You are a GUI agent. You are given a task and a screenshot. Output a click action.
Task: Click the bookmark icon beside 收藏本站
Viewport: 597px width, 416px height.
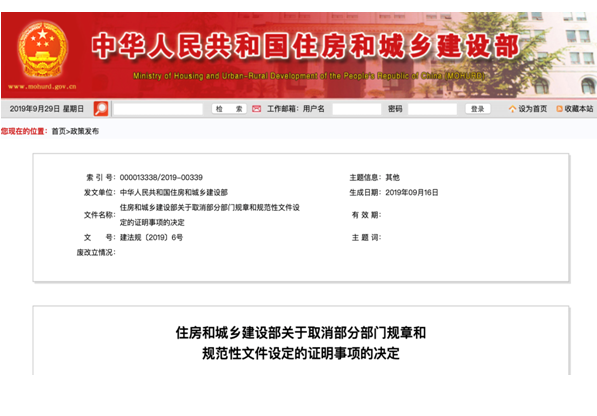click(559, 109)
